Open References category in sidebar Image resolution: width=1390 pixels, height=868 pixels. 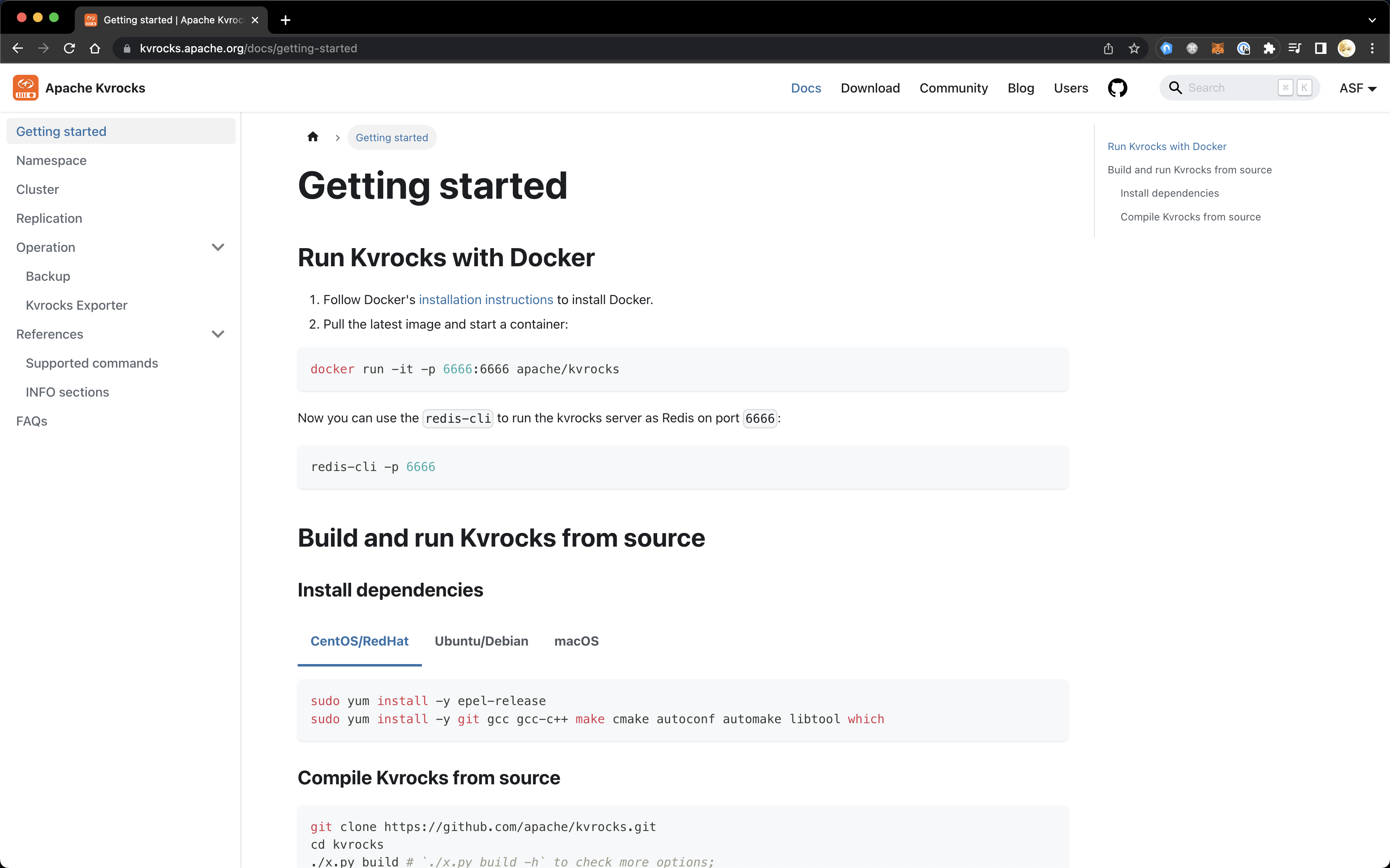point(50,334)
